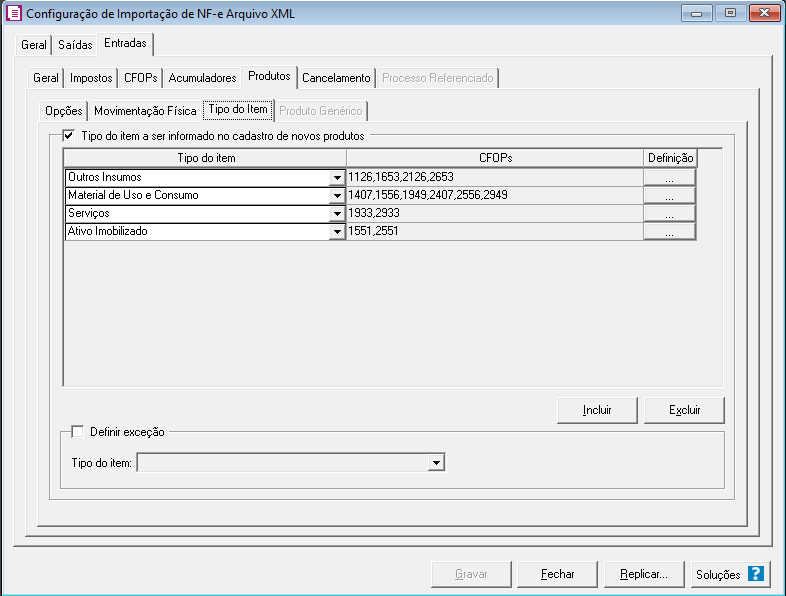Expand the Outros Insumos item type dropdown

337,178
